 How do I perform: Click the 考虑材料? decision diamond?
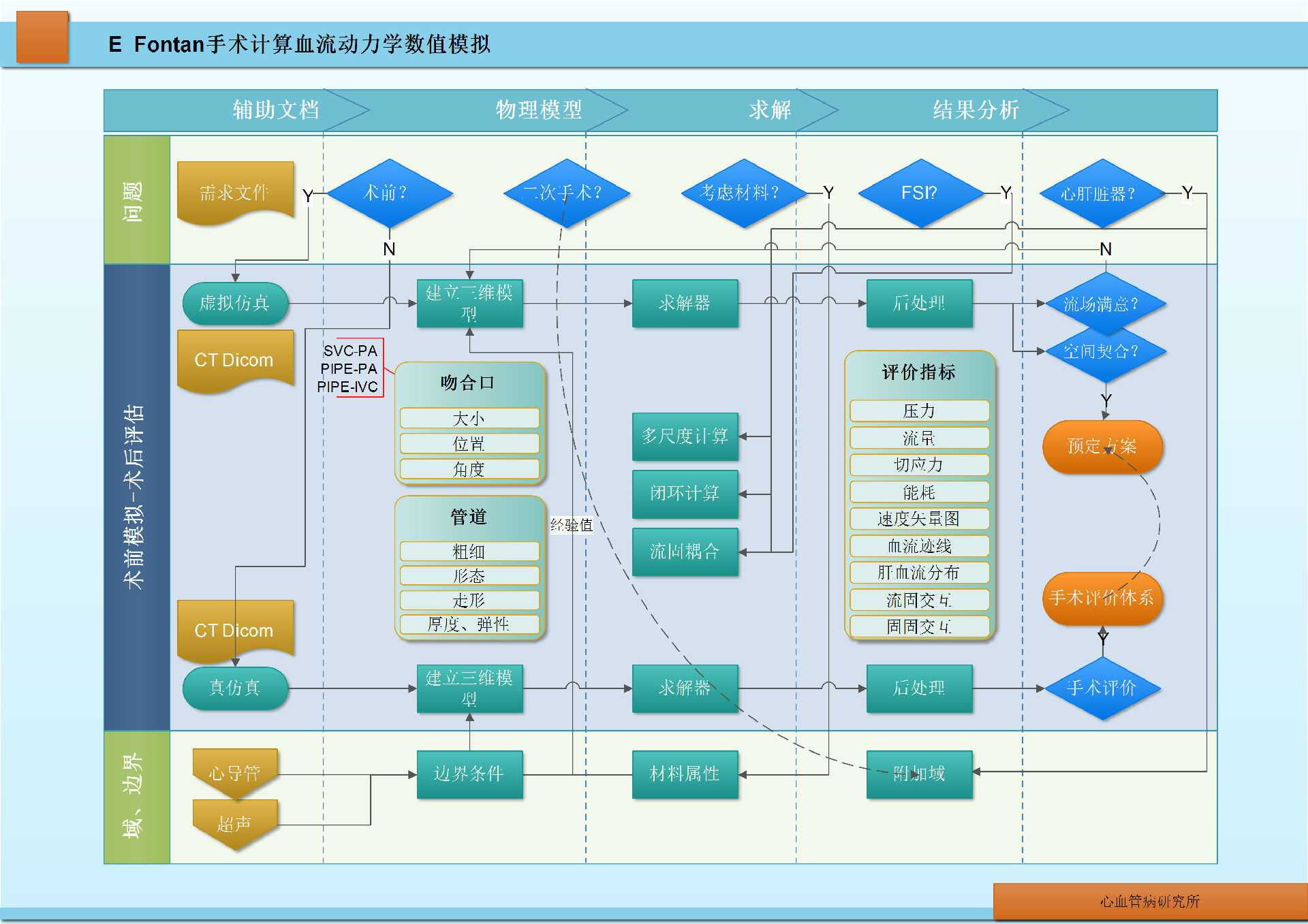tap(743, 193)
